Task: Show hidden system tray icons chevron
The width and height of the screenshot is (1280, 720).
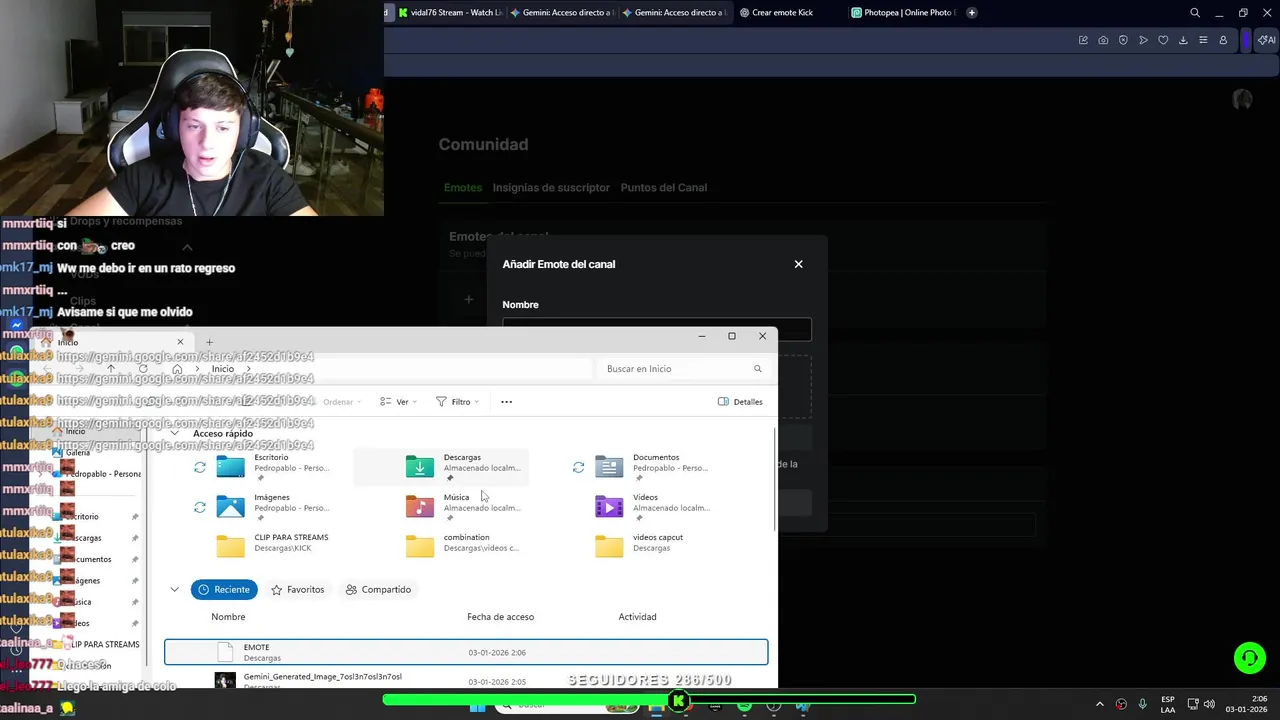Action: tap(1100, 704)
